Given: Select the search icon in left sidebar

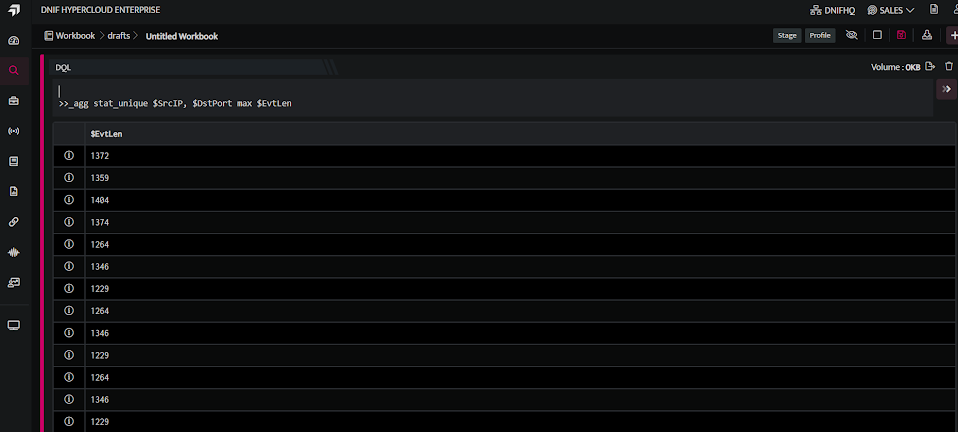Looking at the screenshot, I should pos(13,71).
